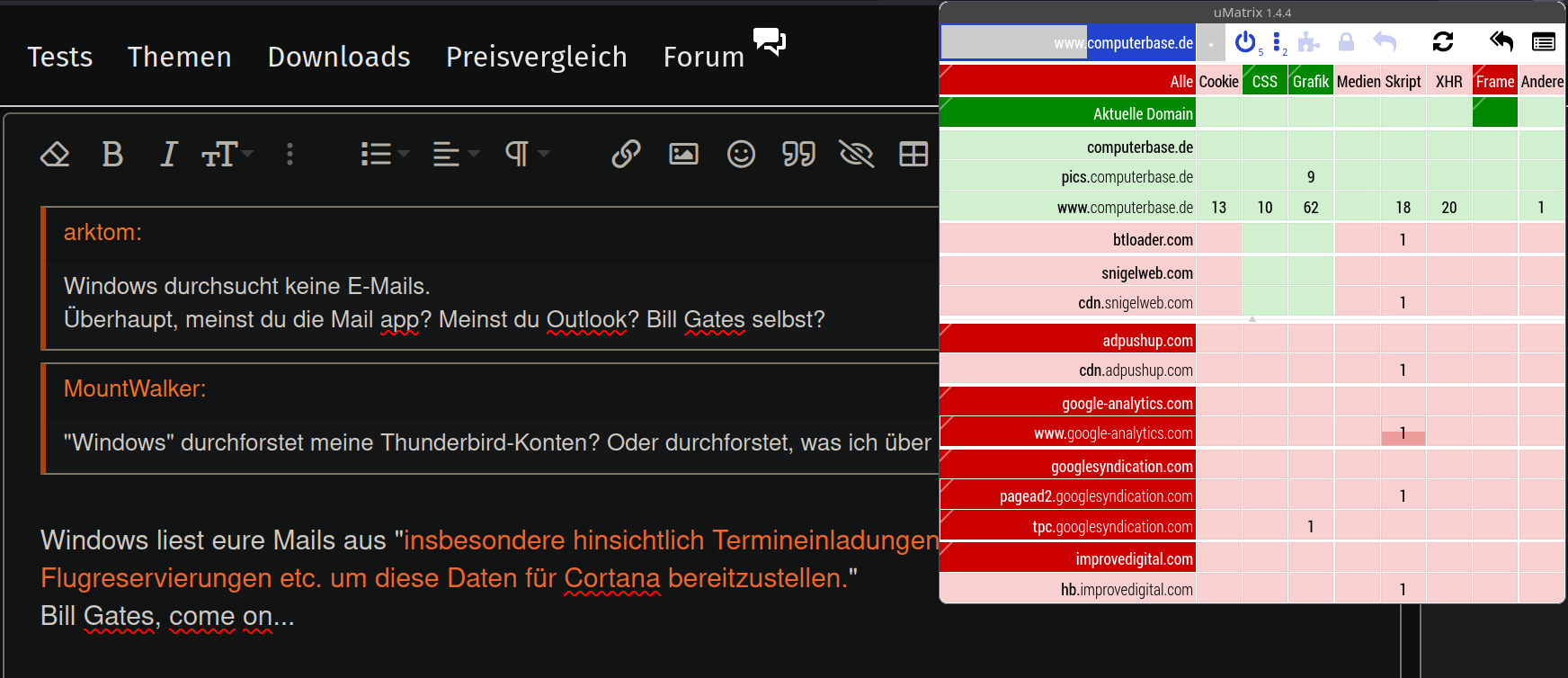Viewport: 1568px width, 678px height.
Task: Click the cdn.snigelweb.com domain label
Action: (1067, 303)
